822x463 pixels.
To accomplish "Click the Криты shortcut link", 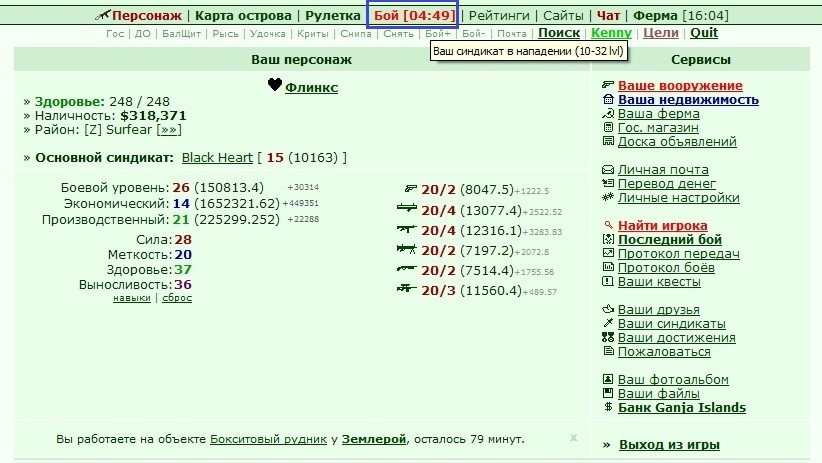I will 312,34.
